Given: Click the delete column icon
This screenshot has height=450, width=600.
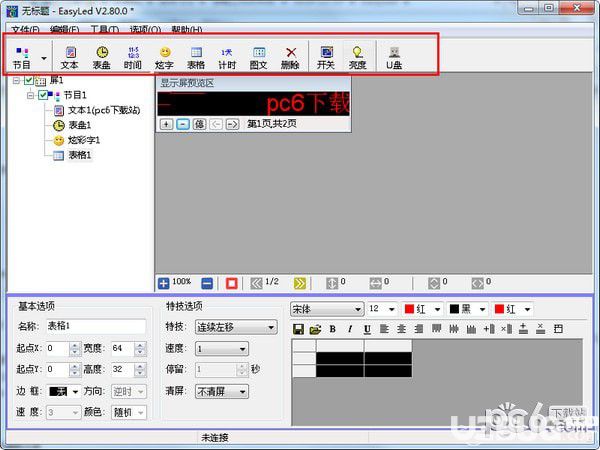Looking at the screenshot, I should [507, 329].
